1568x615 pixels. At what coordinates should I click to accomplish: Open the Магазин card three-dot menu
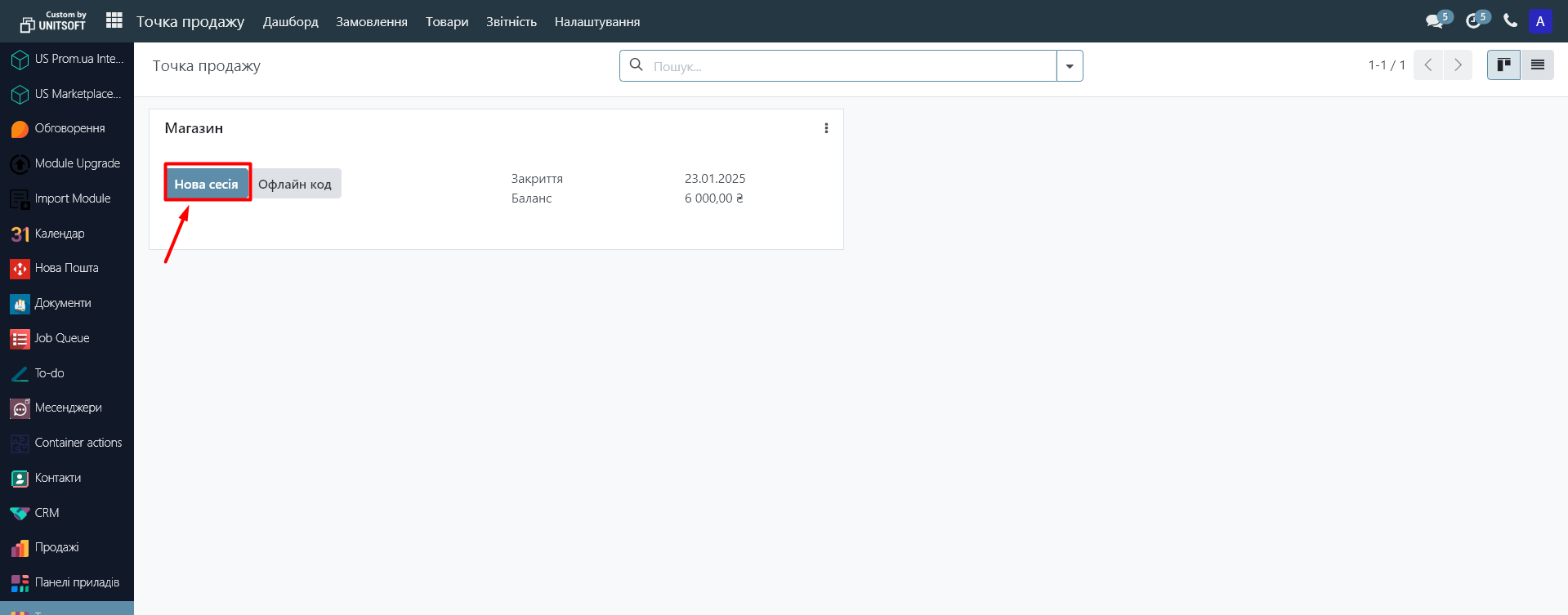[x=826, y=128]
